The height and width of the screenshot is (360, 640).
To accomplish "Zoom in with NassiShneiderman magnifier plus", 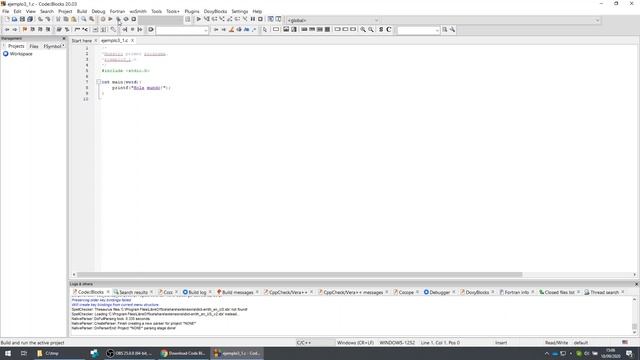I will pos(363,29).
